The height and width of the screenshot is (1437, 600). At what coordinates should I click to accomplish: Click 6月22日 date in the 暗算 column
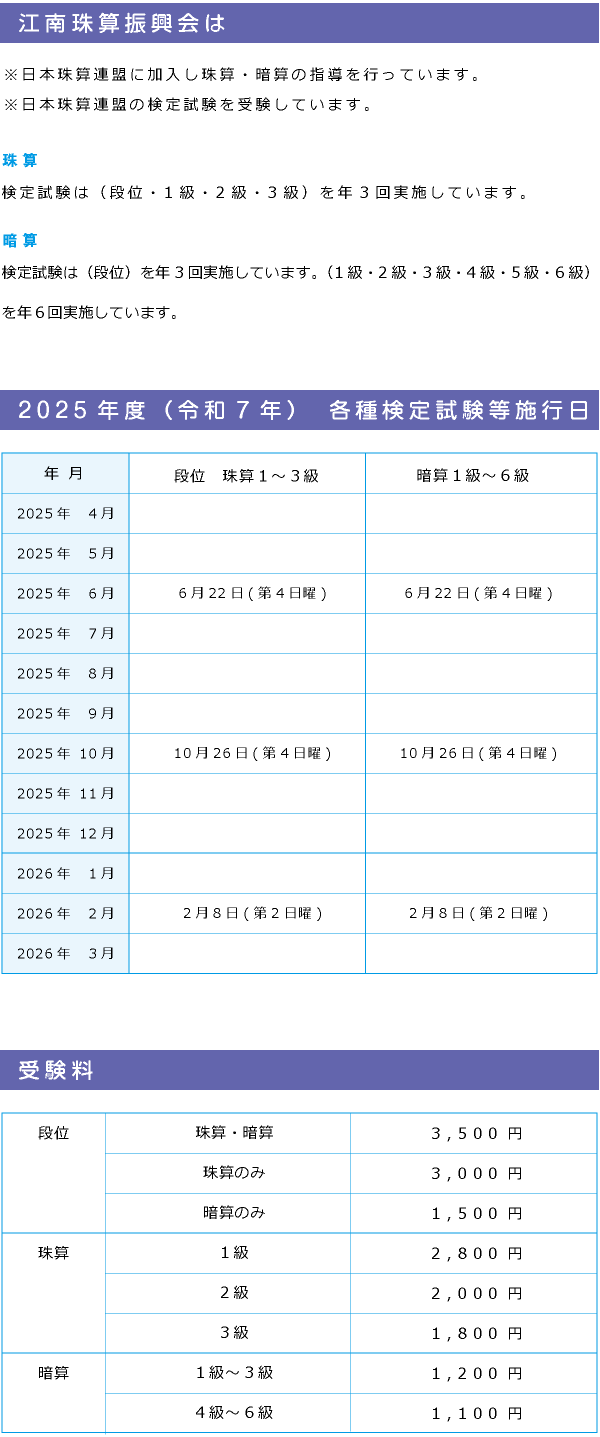(x=479, y=593)
